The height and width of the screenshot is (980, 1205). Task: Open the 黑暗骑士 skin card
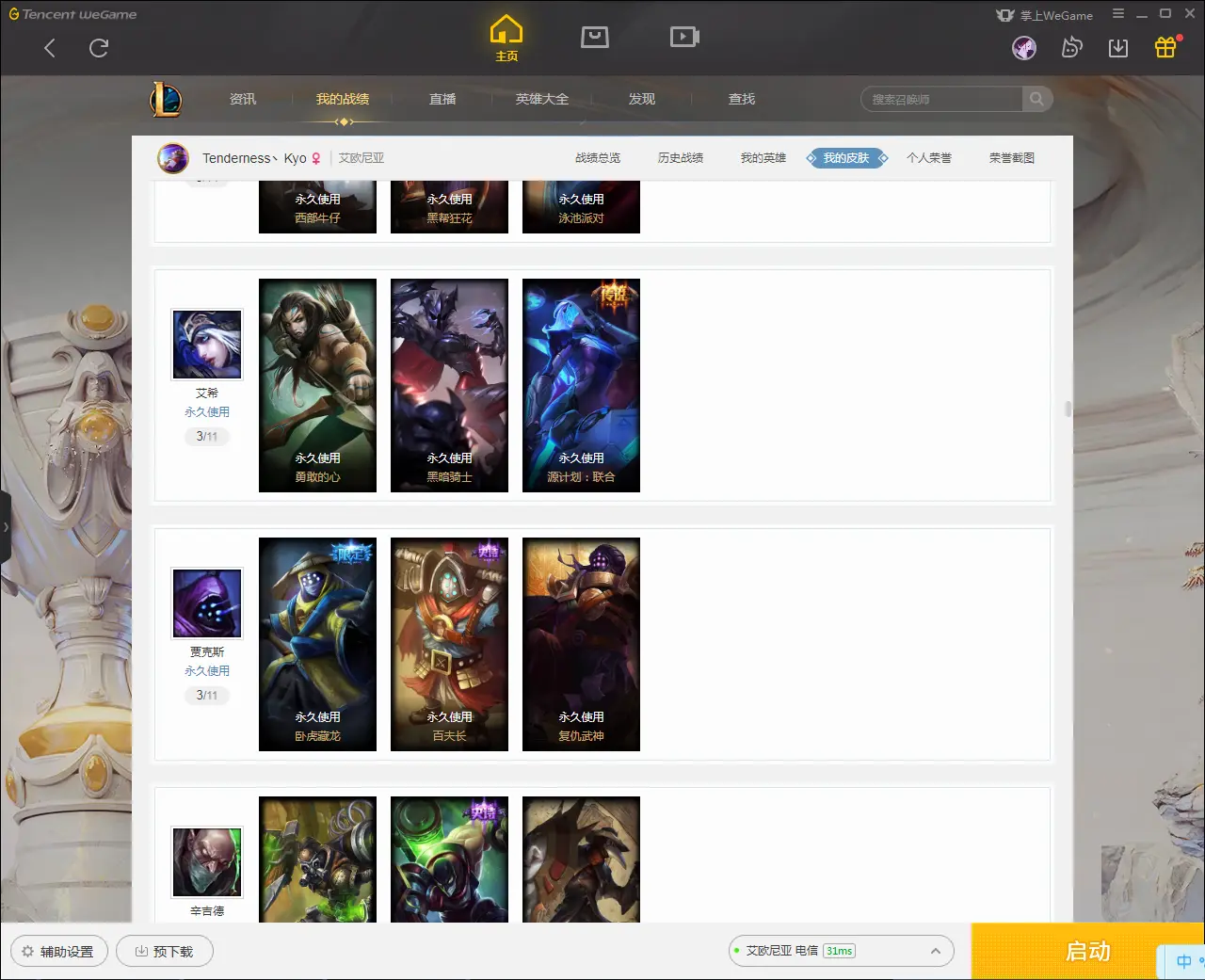pyautogui.click(x=449, y=385)
